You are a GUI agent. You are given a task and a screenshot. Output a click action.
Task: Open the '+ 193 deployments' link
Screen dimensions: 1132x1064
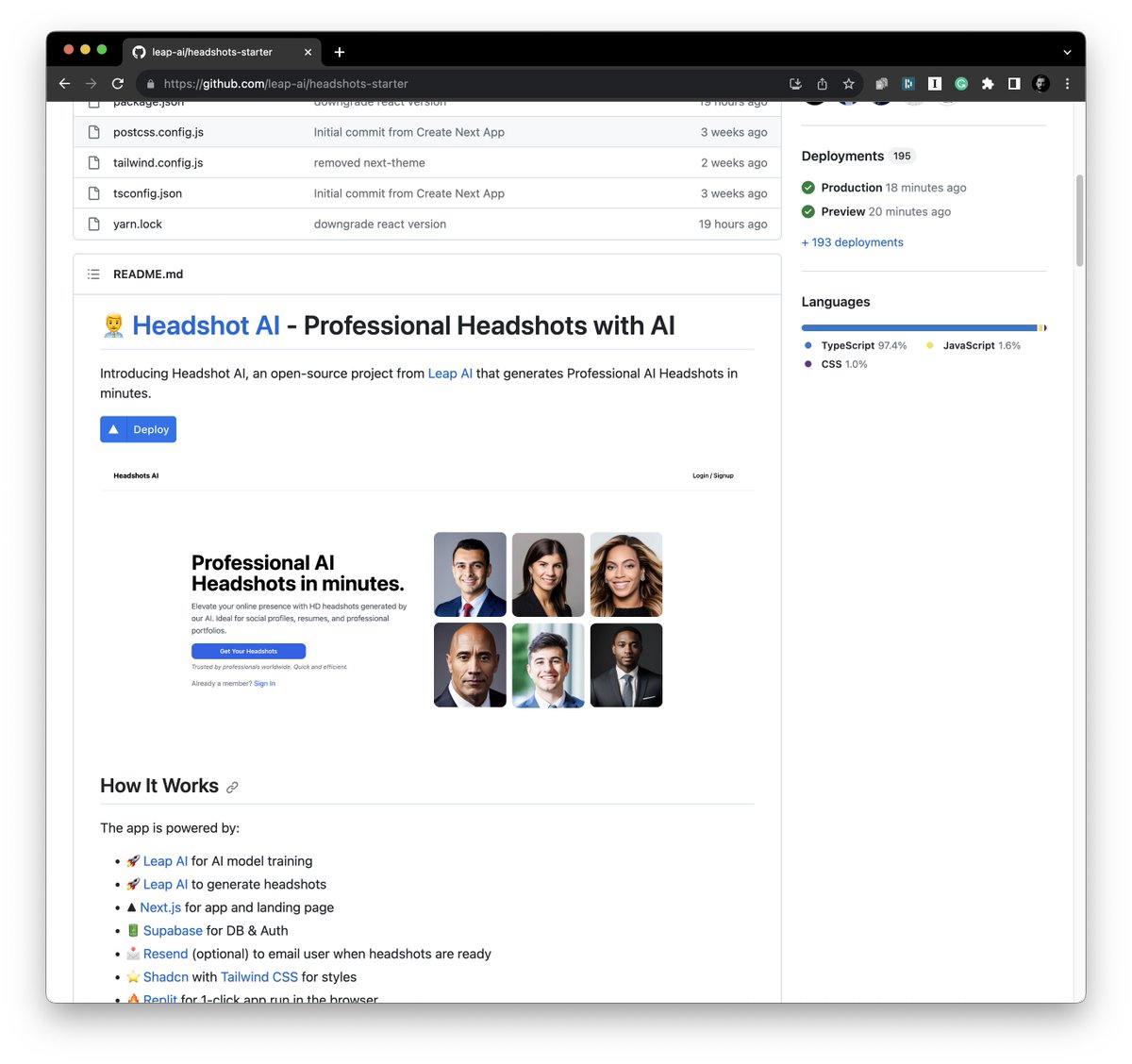pos(853,242)
